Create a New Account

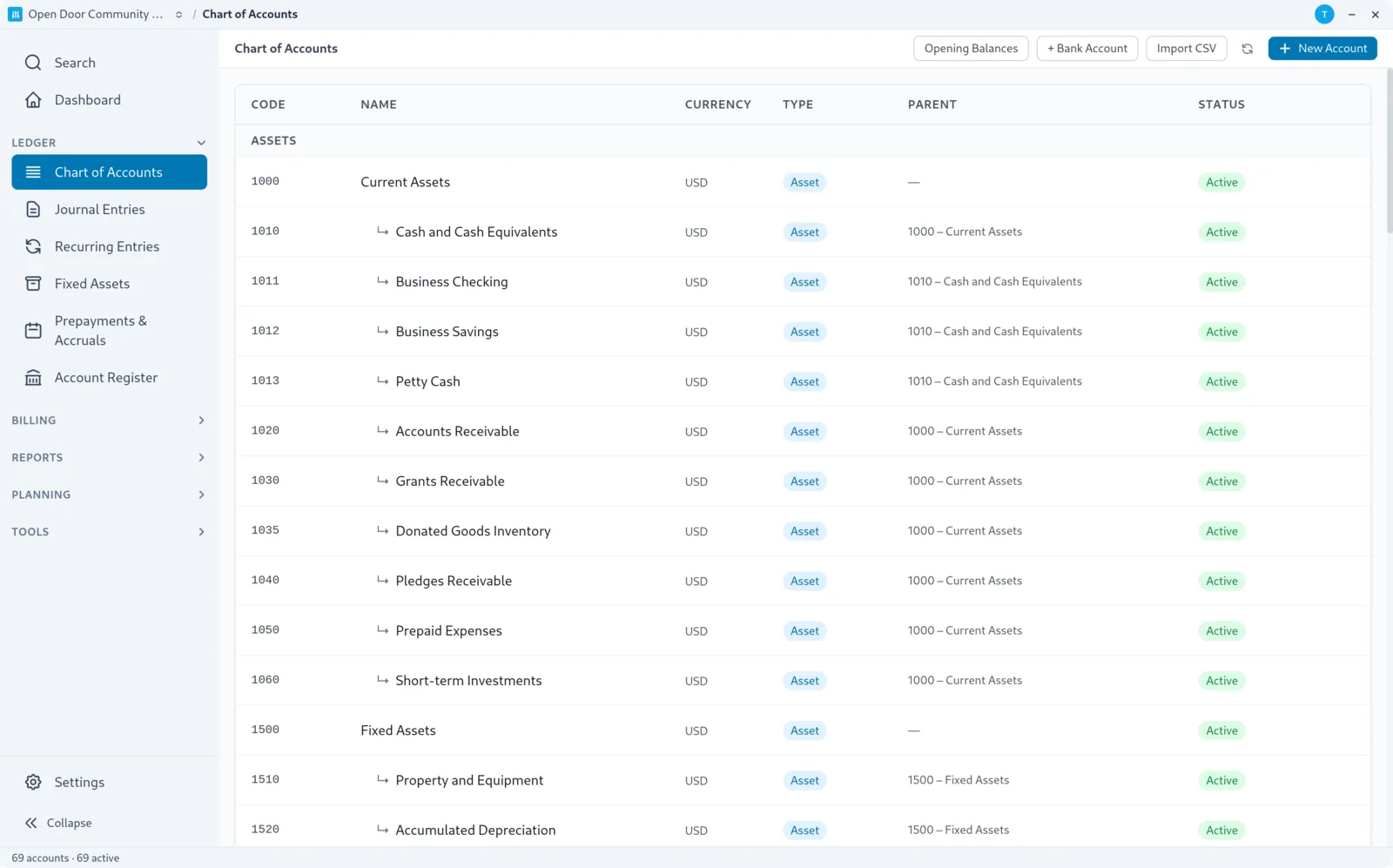point(1322,49)
